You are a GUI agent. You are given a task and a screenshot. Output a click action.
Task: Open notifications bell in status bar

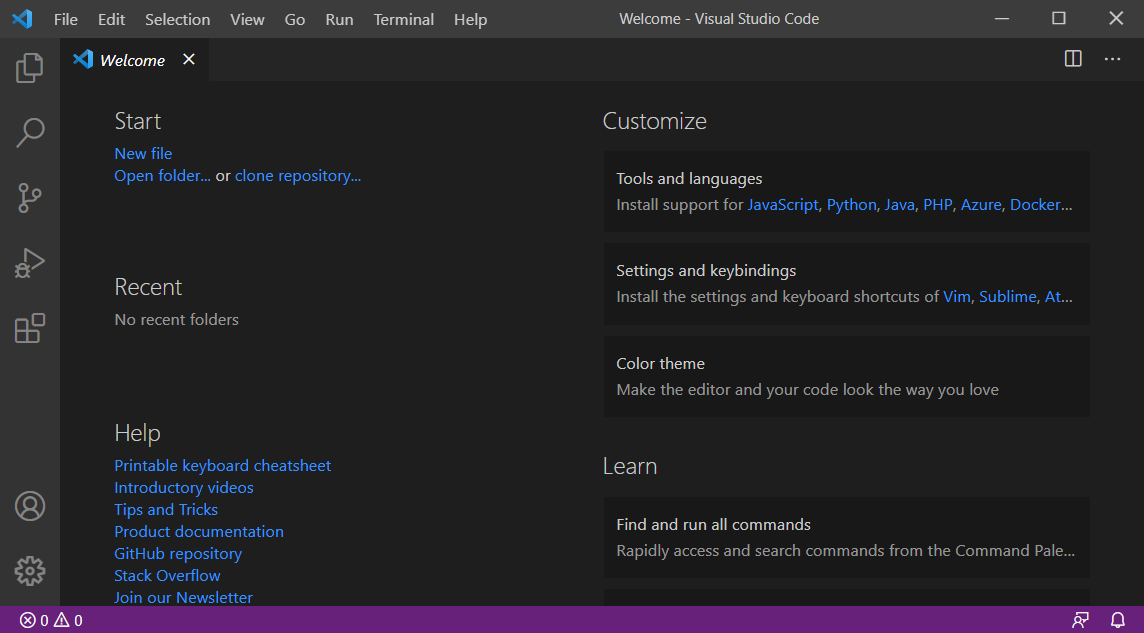[1118, 621]
